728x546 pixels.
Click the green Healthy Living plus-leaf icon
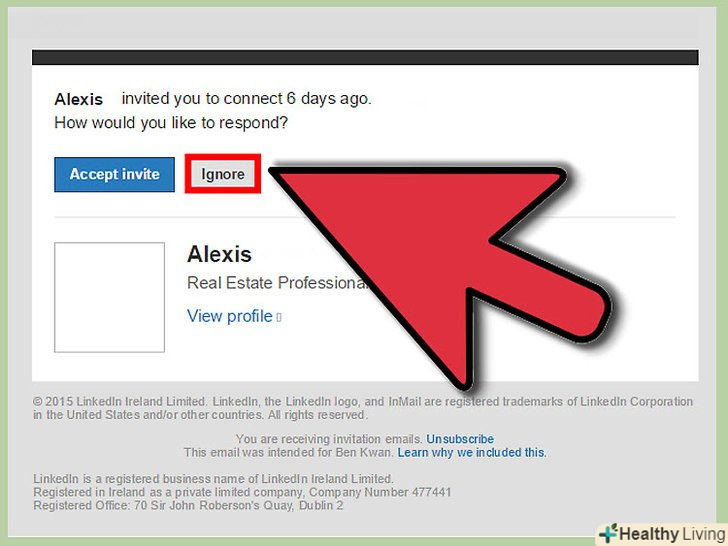coord(609,533)
